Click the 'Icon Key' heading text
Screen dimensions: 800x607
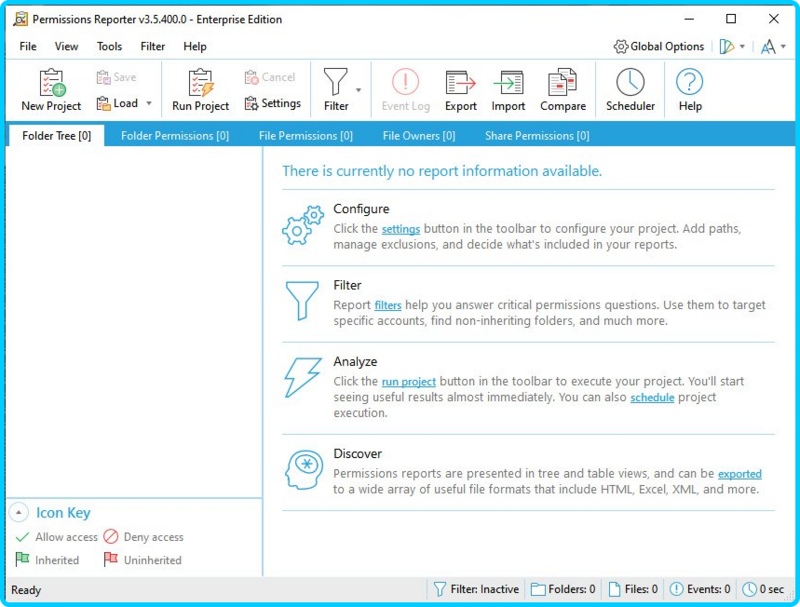coord(63,513)
